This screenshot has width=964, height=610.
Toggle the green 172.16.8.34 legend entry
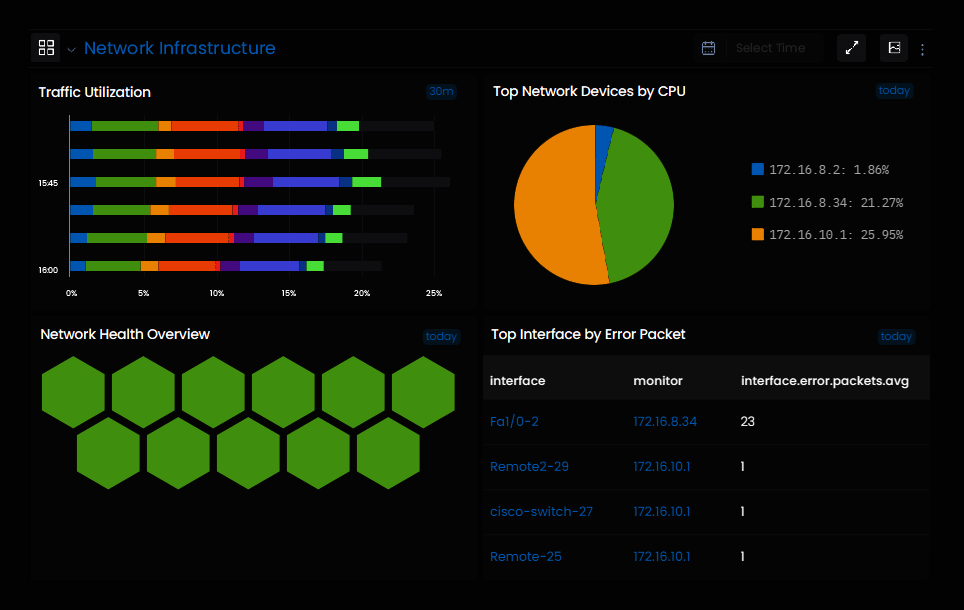(828, 202)
